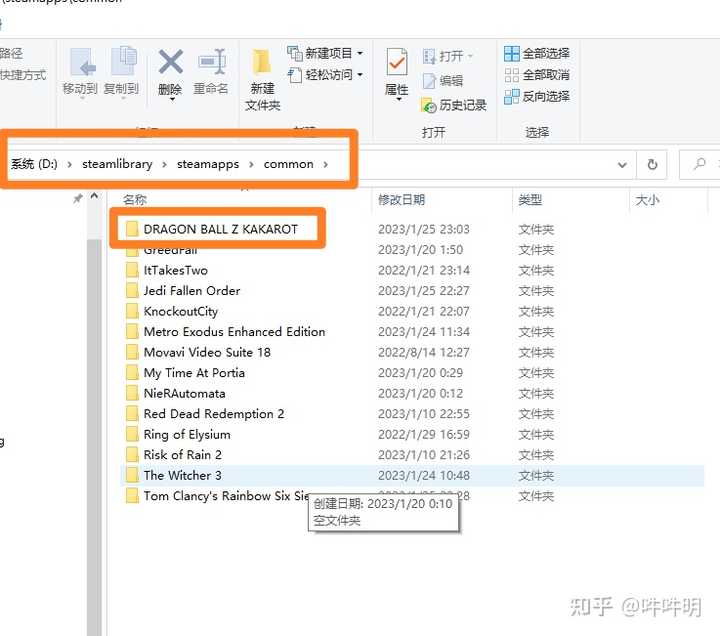
Task: Open the Easy access (轻松访问) menu
Action: (325, 74)
